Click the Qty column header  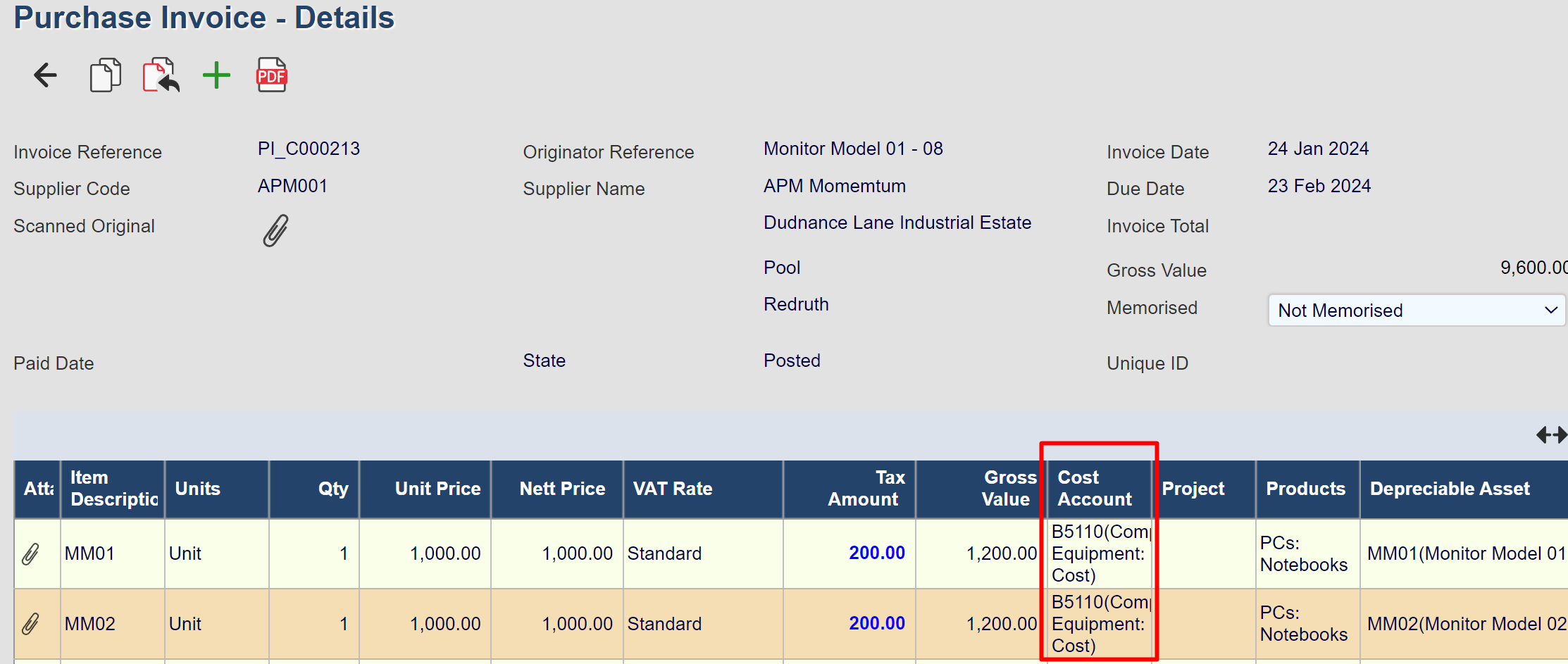(333, 489)
